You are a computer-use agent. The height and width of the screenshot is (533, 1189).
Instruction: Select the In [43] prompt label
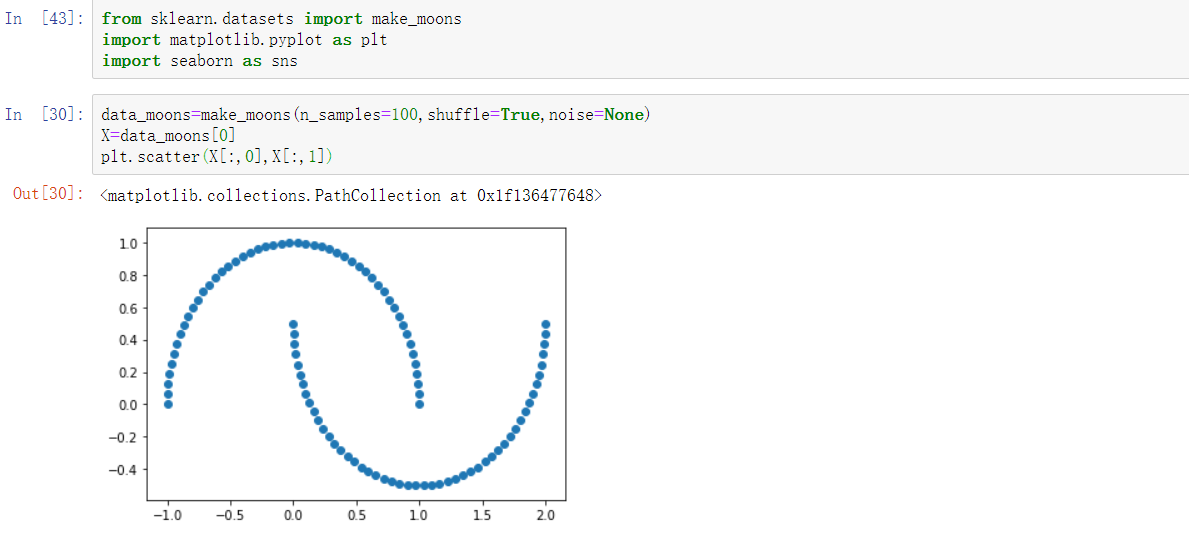[x=42, y=19]
